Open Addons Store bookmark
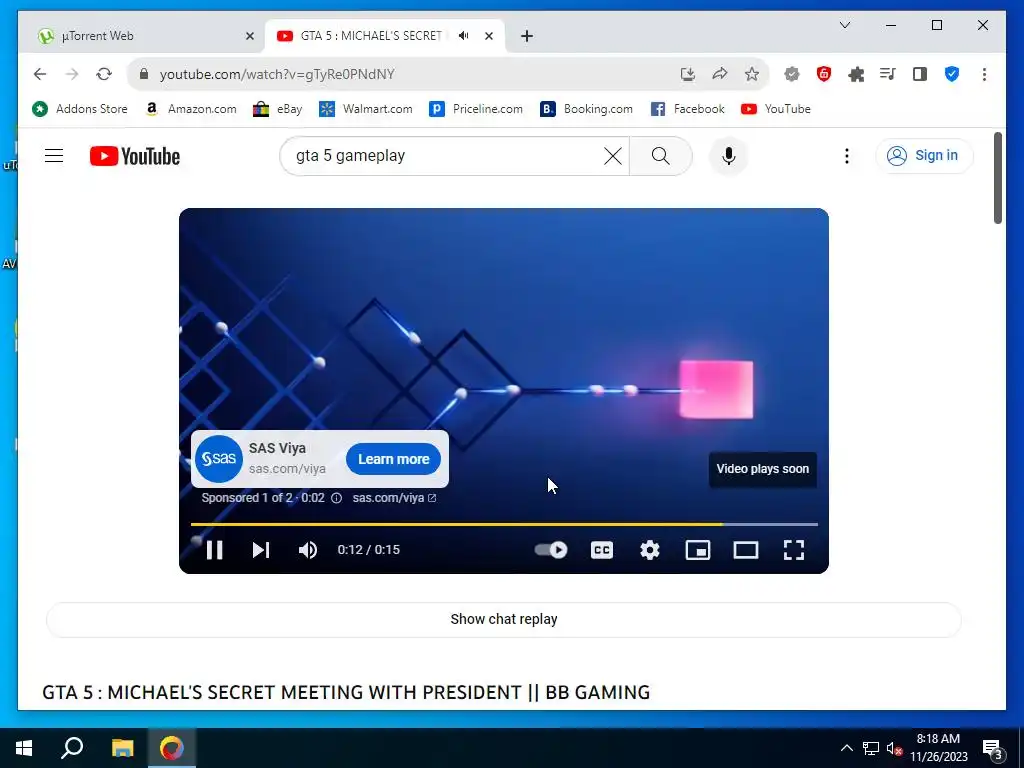 [80, 109]
